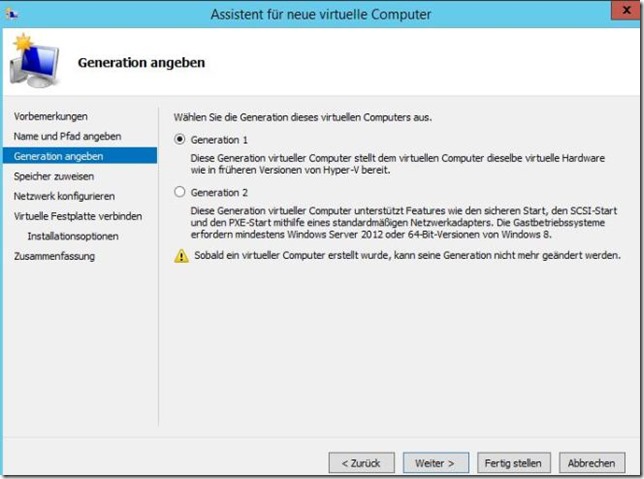Click the virtual computer monitor icon
Viewport: 644px width, 479px height.
[x=35, y=61]
